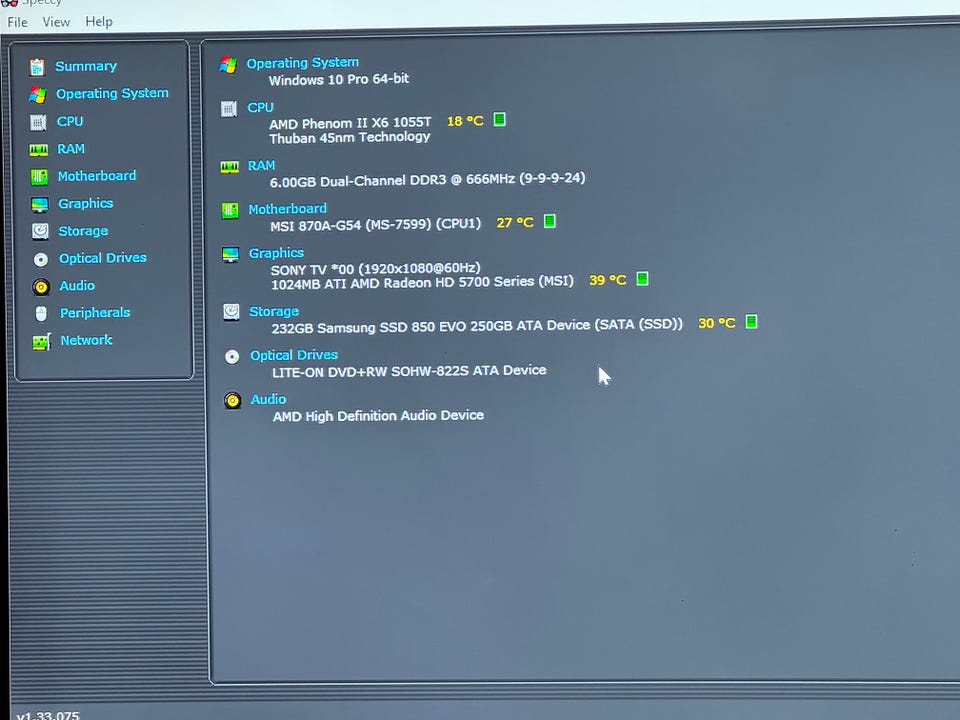Viewport: 960px width, 720px height.
Task: Click the Summary clipboard icon in sidebar
Action: [37, 67]
